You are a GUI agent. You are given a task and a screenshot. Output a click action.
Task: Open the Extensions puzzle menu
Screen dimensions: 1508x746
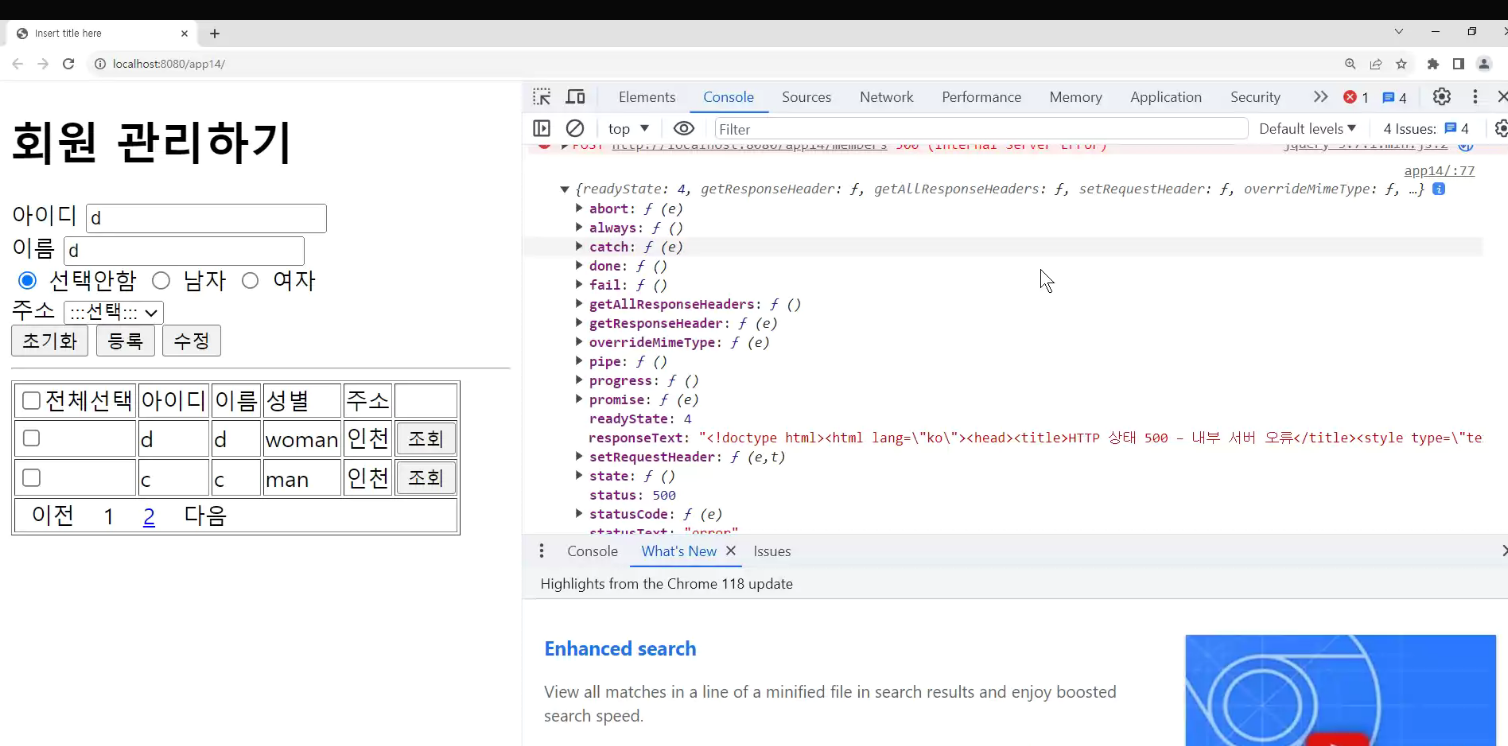pyautogui.click(x=1433, y=64)
